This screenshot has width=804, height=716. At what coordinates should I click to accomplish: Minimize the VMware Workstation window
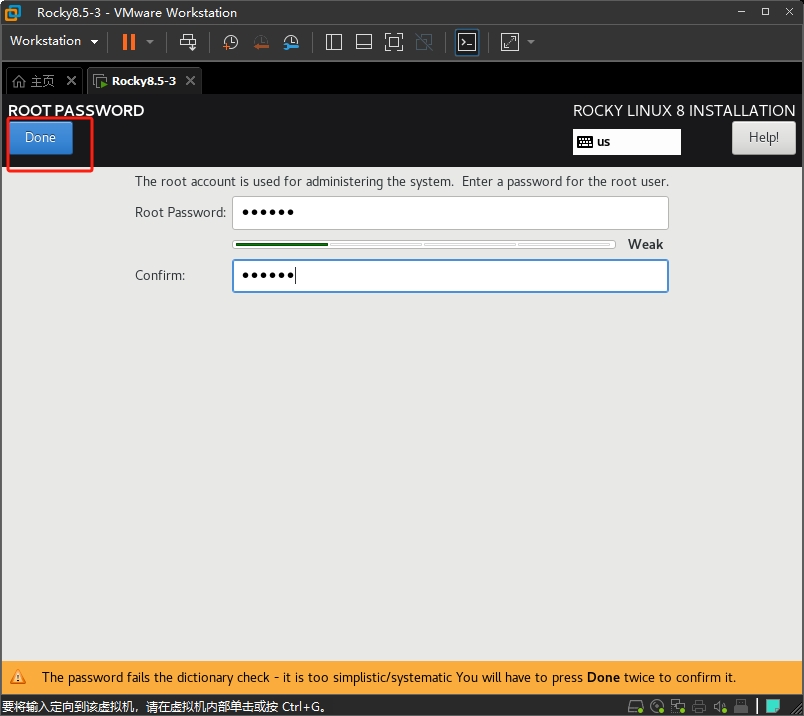741,12
